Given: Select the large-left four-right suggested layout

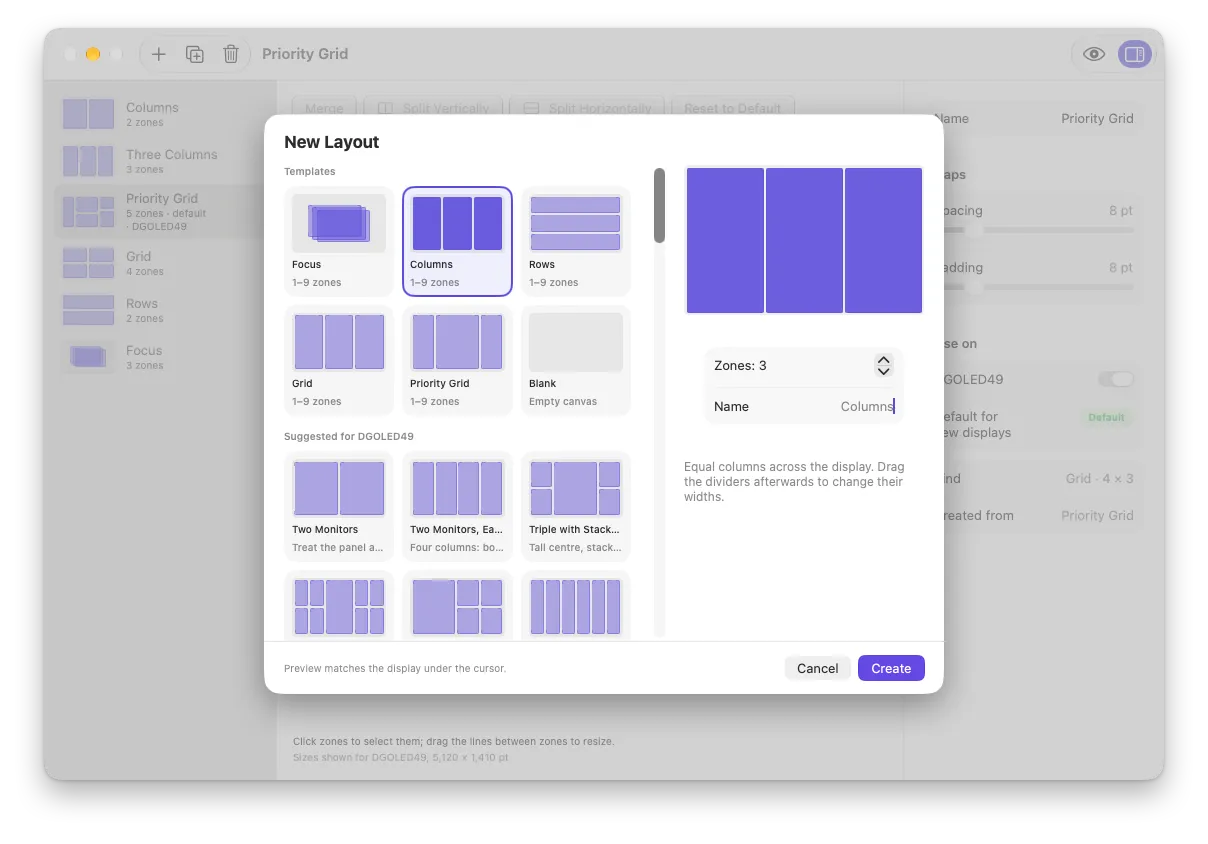Looking at the screenshot, I should [457, 606].
